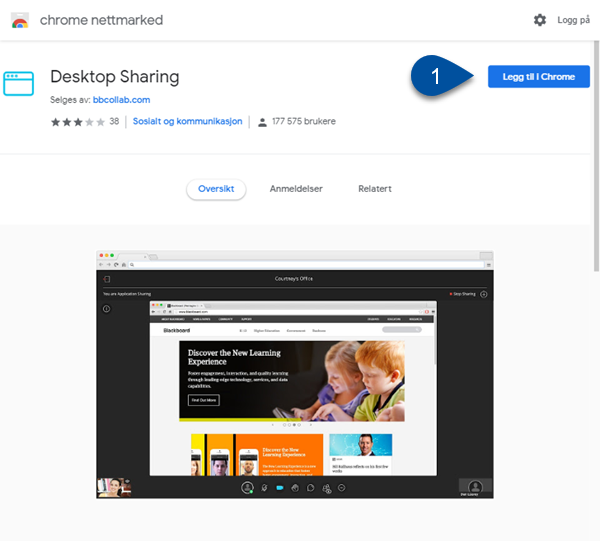Click microphone icon in preview screenshot

[x=264, y=488]
